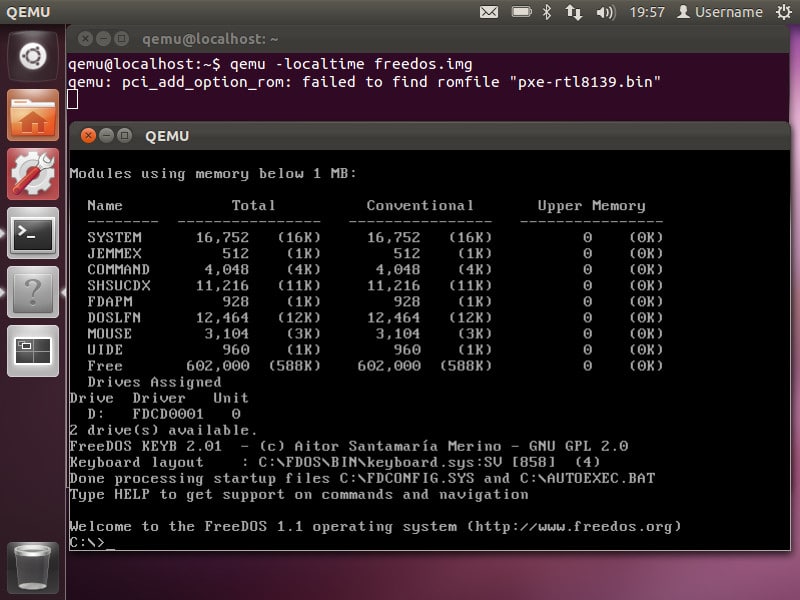Open the Workspace Switcher

click(32, 349)
